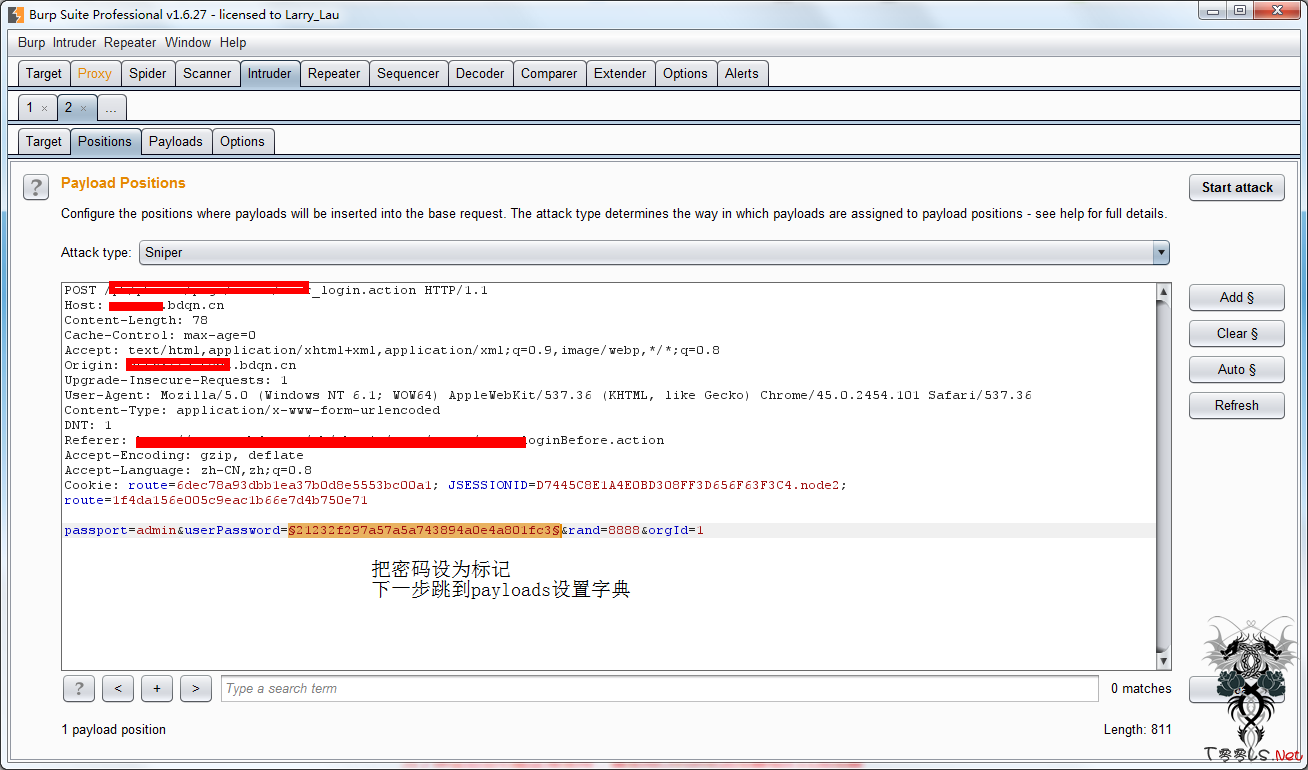
Task: Click the '1 payload position' status text
Action: [114, 729]
